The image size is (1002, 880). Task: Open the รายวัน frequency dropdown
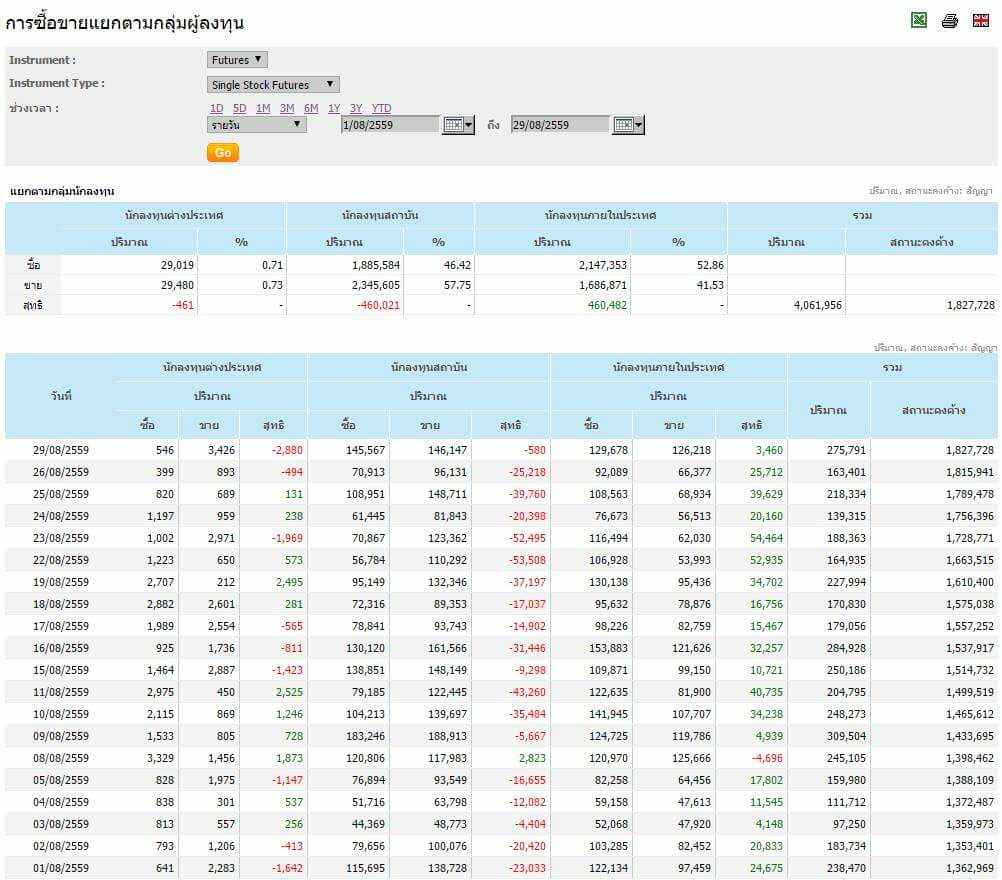[x=257, y=125]
